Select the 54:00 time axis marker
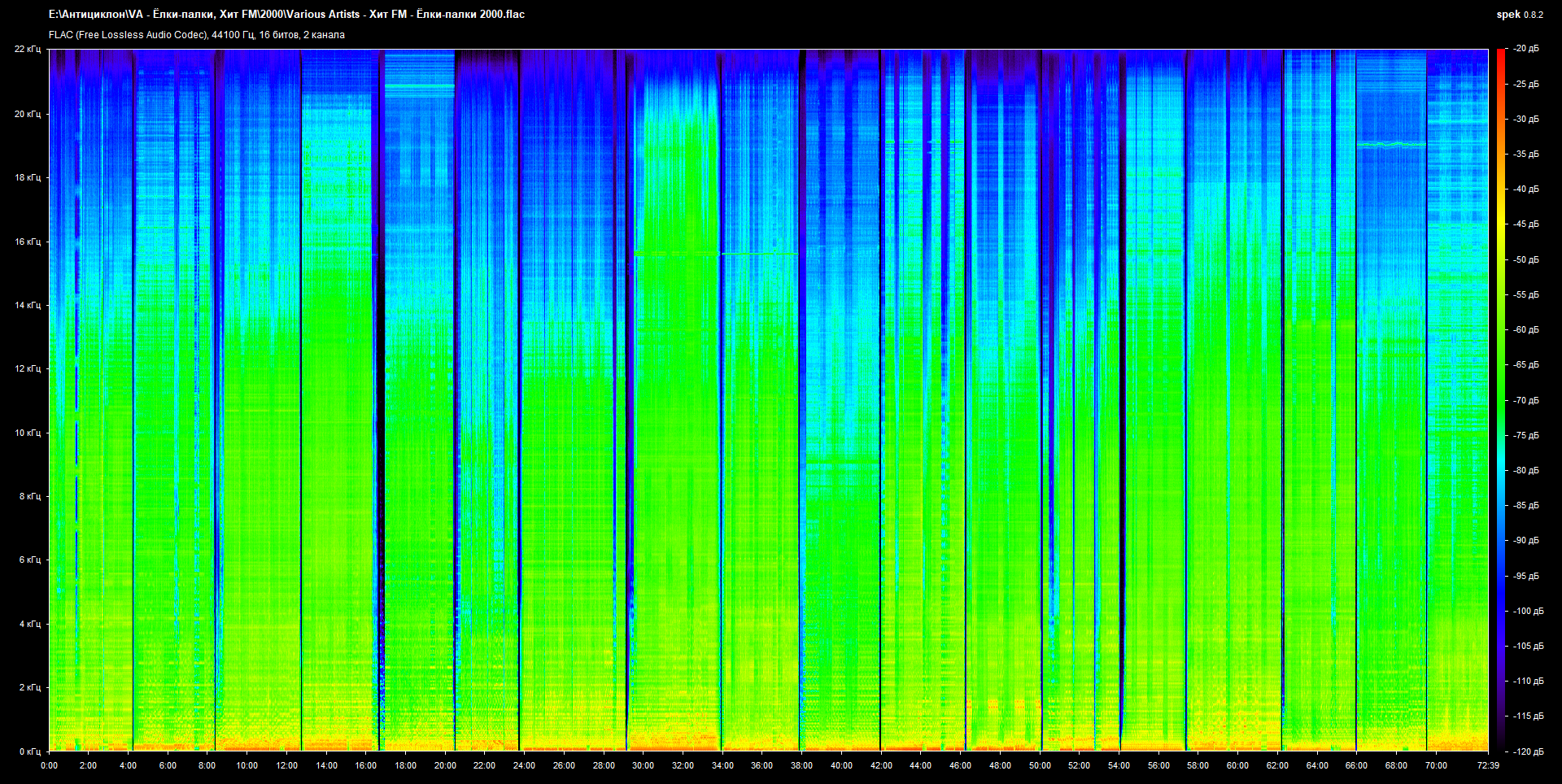 [x=1119, y=765]
